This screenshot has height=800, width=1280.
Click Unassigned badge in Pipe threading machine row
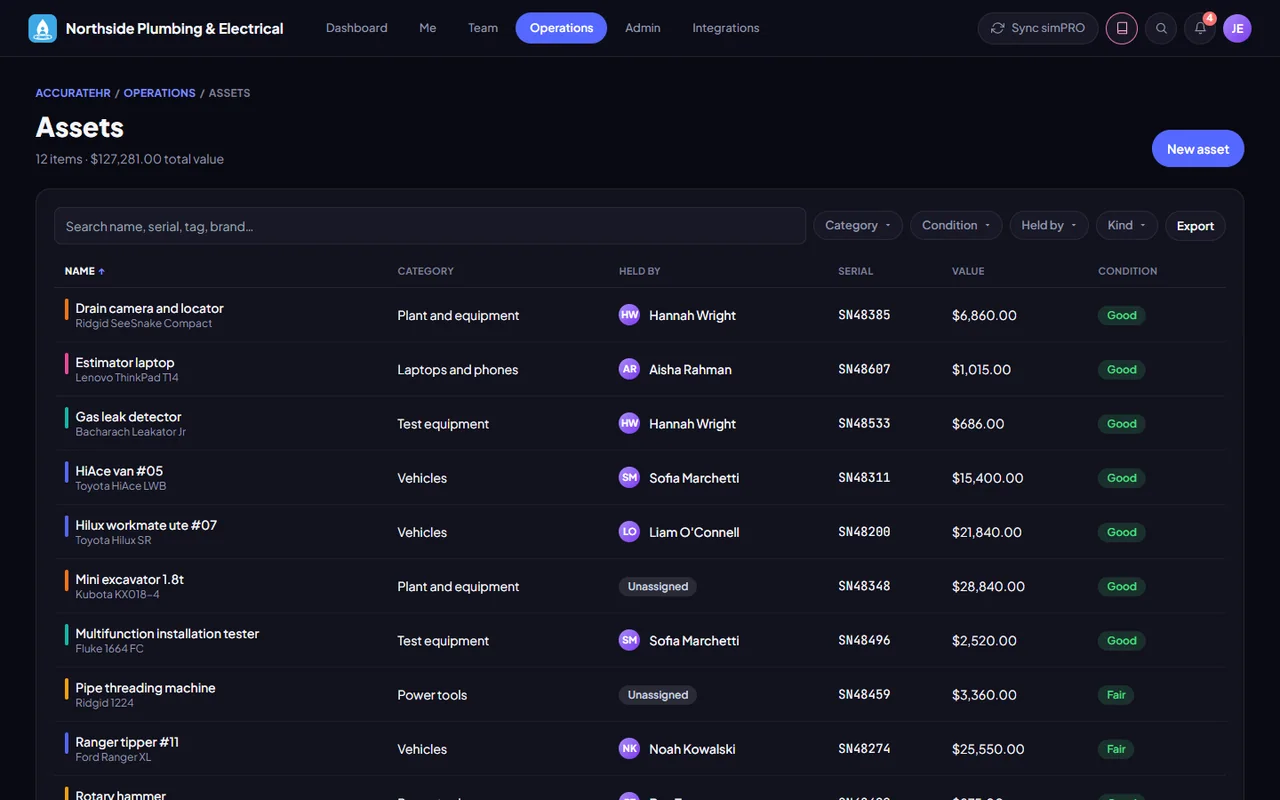point(658,695)
